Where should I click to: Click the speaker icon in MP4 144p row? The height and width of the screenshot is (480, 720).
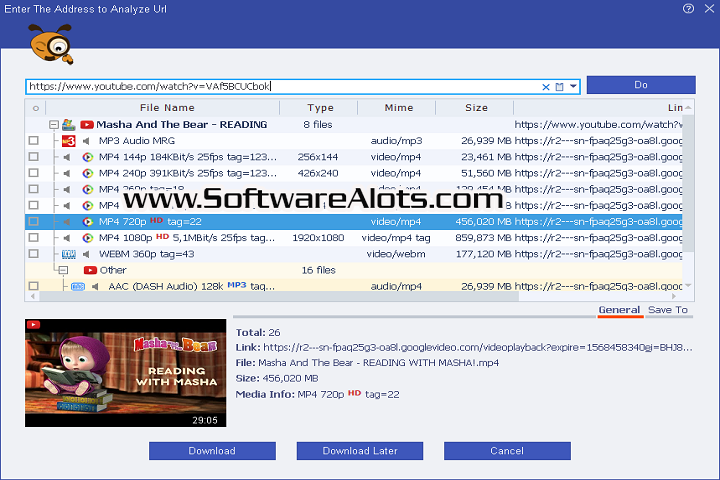67,157
